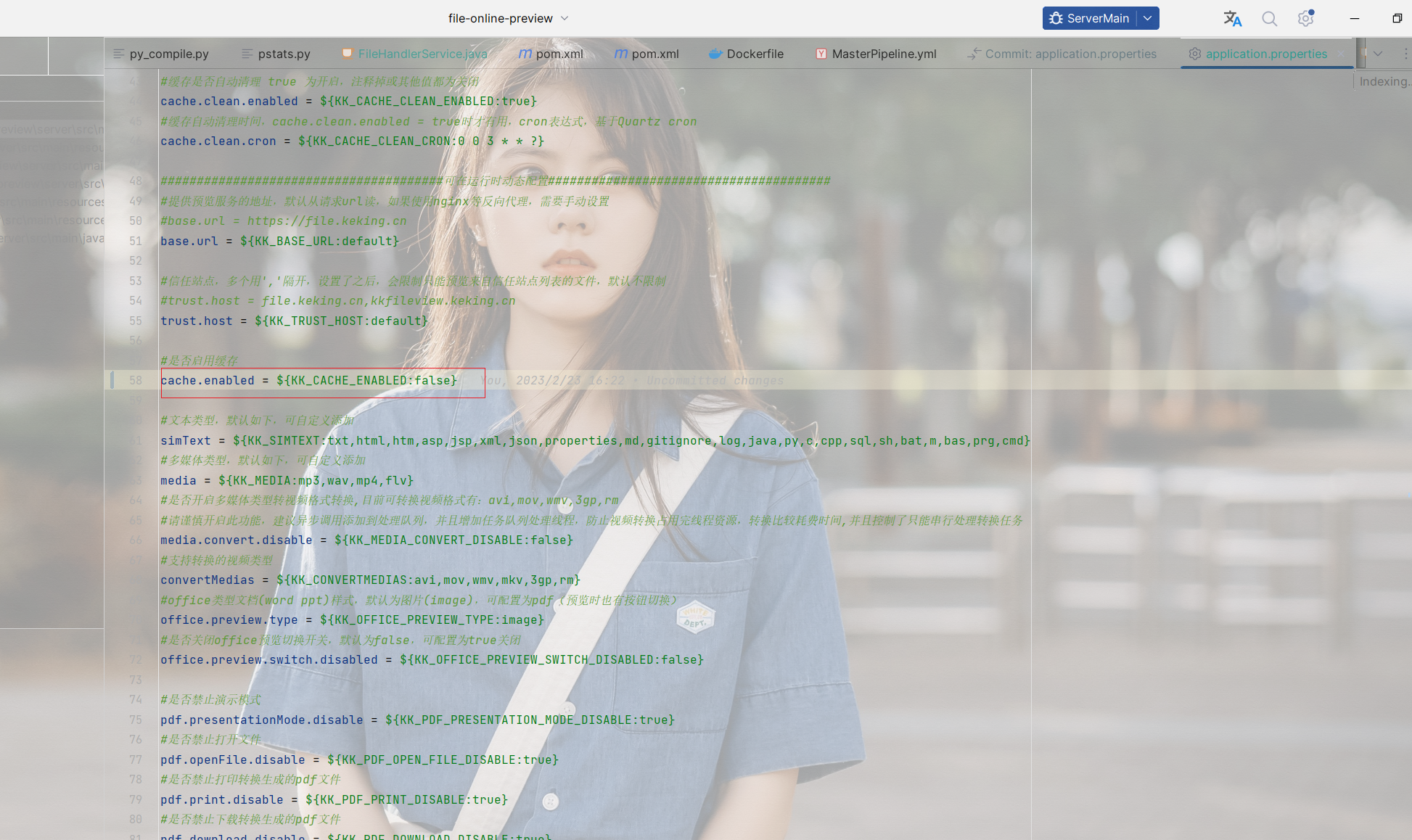Close the application.properties tab
Image resolution: width=1412 pixels, height=840 pixels.
[x=1341, y=54]
